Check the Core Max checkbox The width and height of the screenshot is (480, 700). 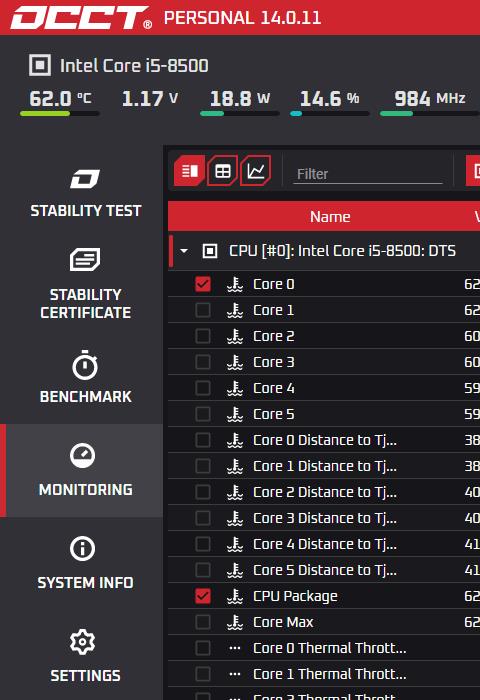click(203, 622)
